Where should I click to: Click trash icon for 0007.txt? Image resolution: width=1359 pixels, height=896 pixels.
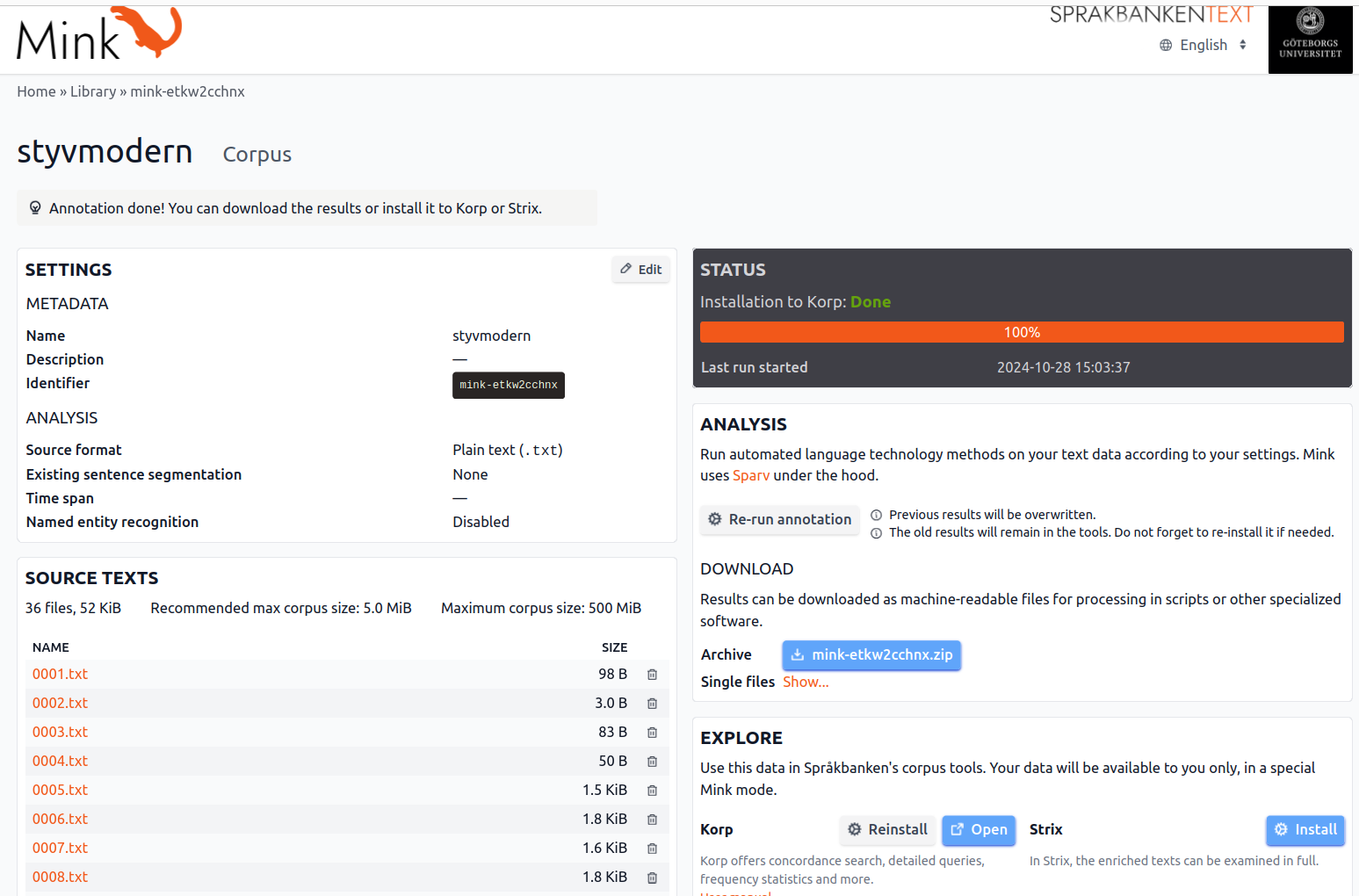[x=652, y=849]
